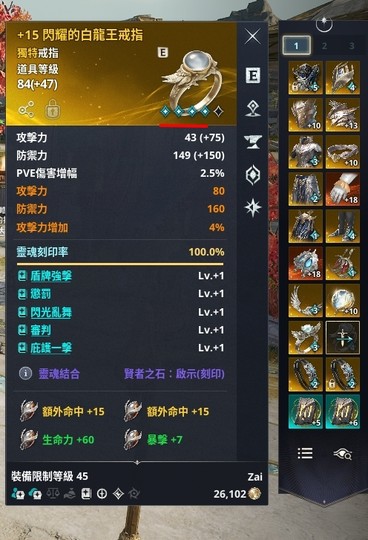Click the E equip icon in side toolbar
Image resolution: width=368 pixels, height=540 pixels.
point(253,75)
